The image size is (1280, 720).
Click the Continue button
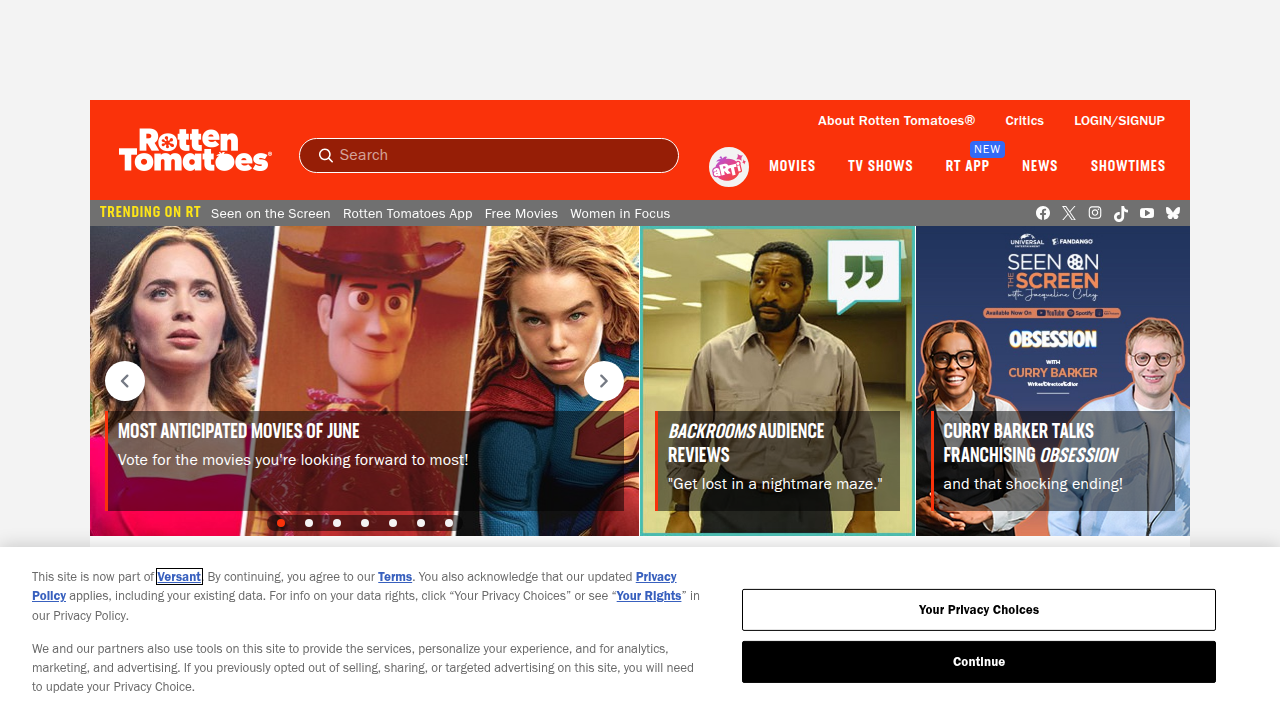pyautogui.click(x=979, y=662)
